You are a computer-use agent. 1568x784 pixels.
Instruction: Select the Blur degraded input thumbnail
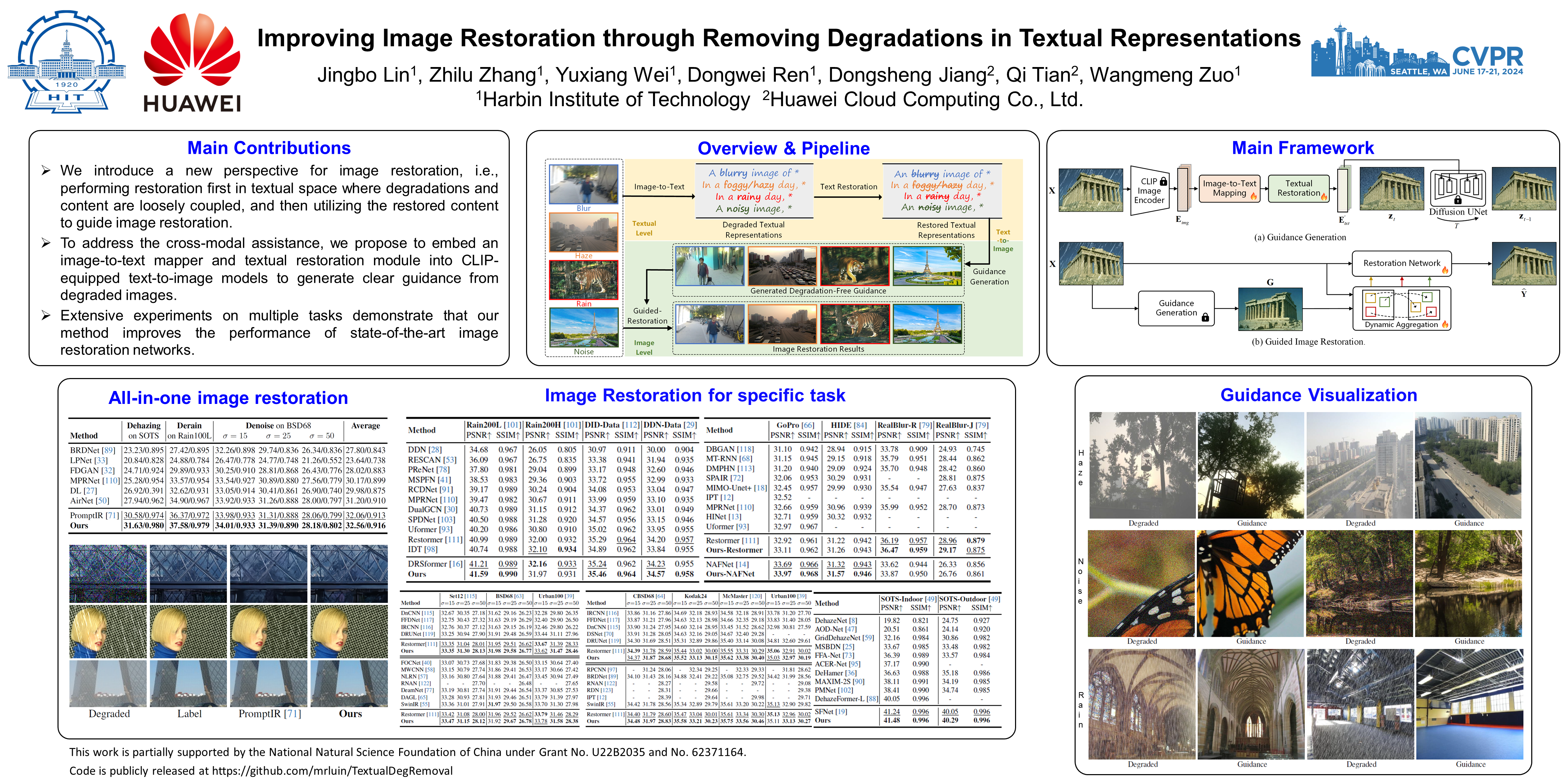click(x=583, y=184)
